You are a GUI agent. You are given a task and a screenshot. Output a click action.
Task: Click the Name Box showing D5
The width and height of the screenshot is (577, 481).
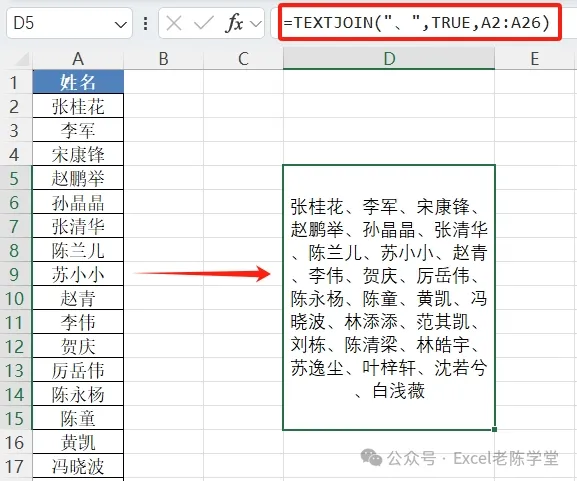(x=69, y=23)
